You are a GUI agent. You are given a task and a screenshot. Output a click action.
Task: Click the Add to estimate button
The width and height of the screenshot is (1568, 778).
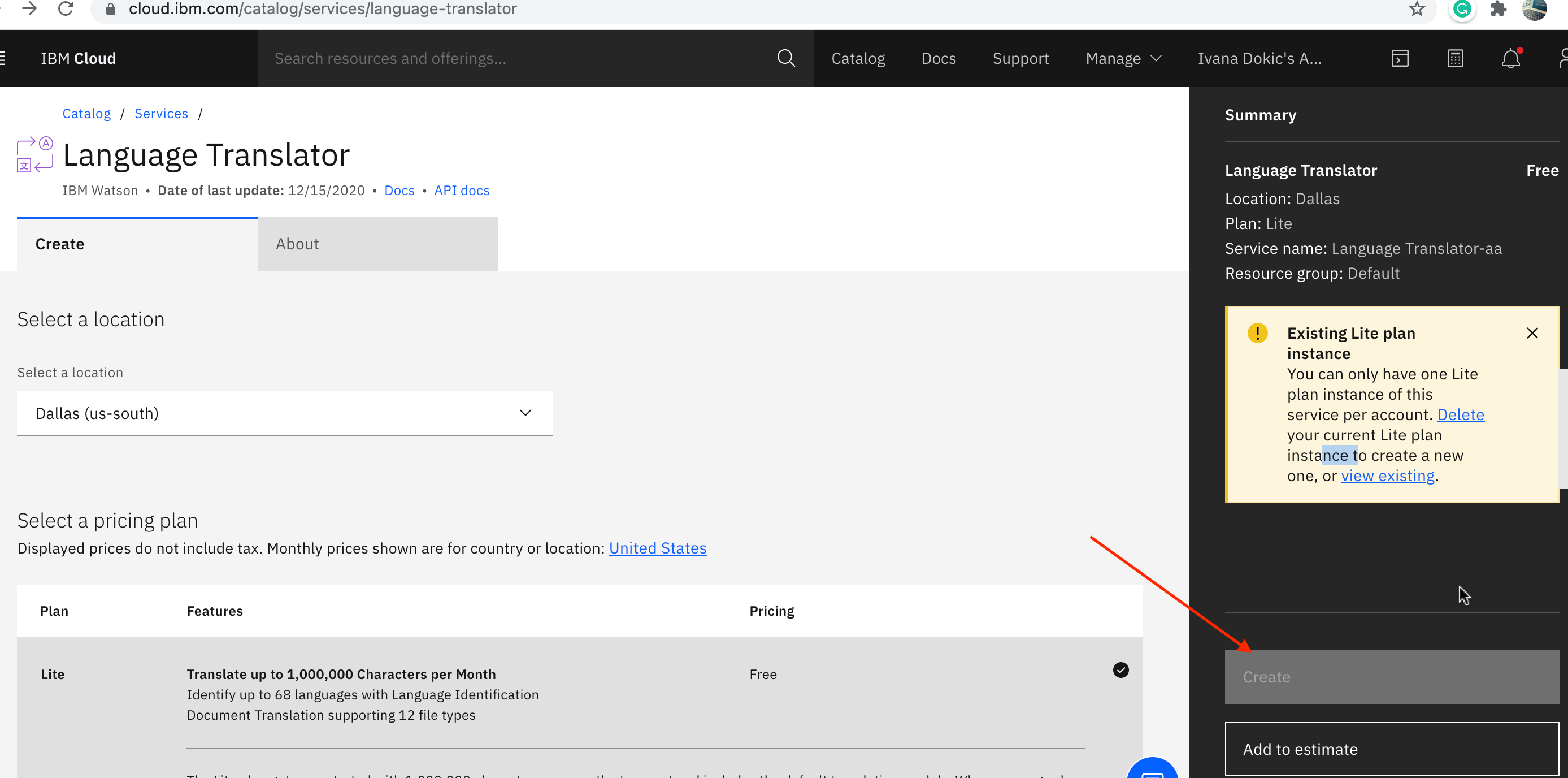click(1391, 749)
